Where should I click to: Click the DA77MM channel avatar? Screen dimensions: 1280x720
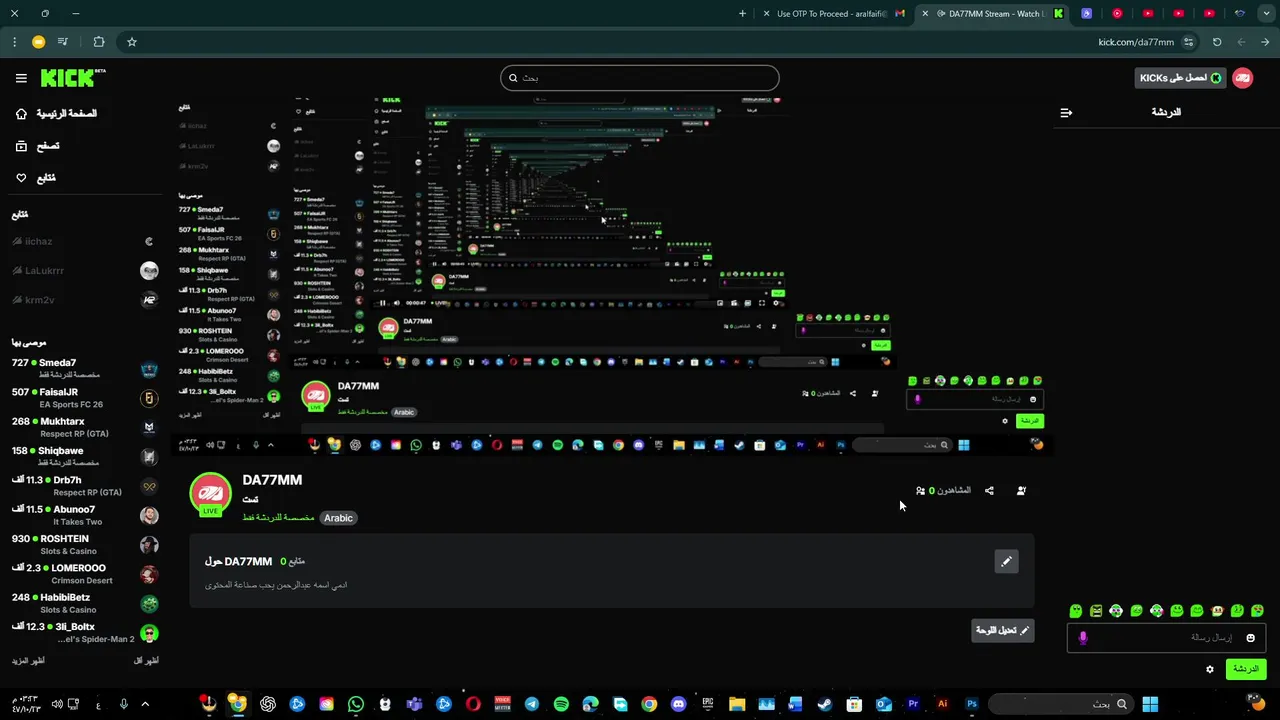click(x=210, y=494)
